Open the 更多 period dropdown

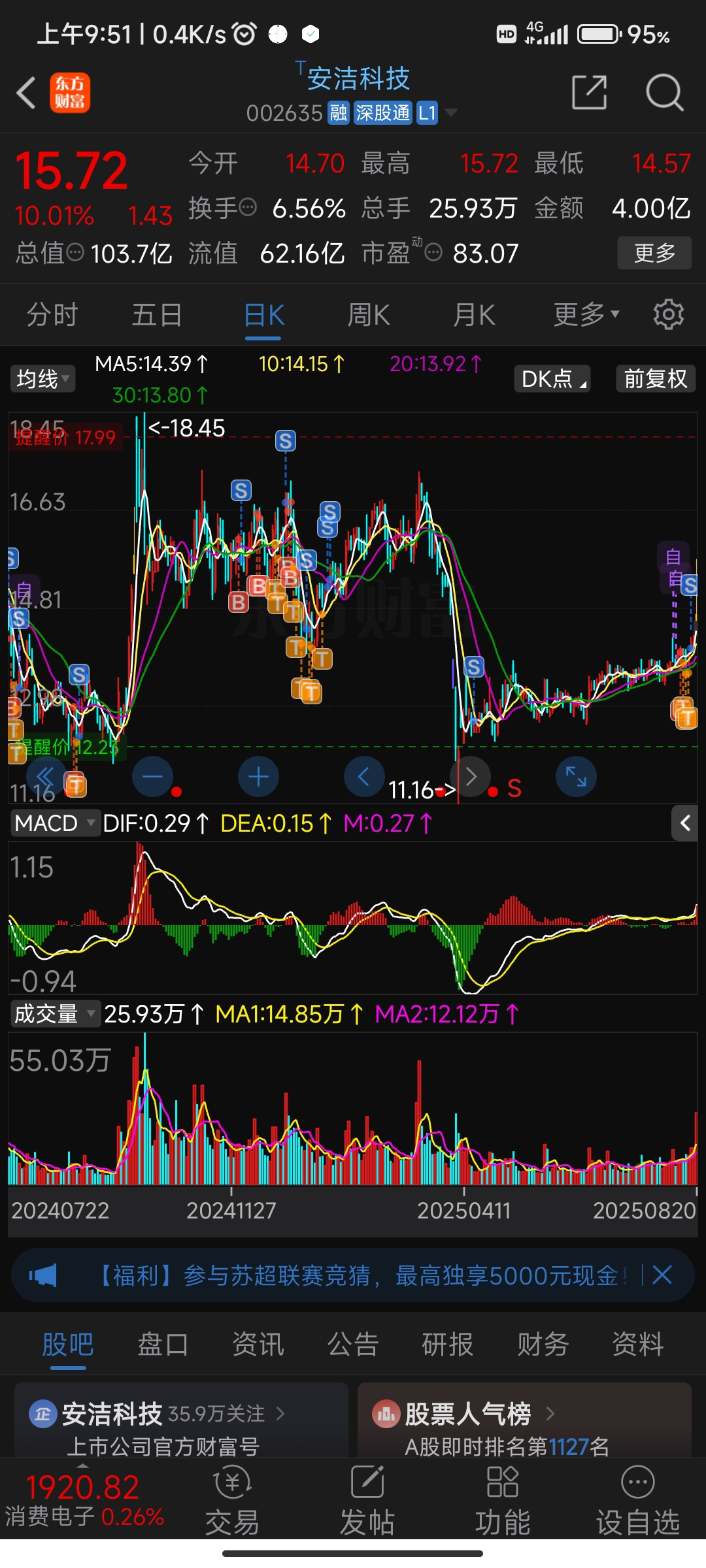click(586, 314)
